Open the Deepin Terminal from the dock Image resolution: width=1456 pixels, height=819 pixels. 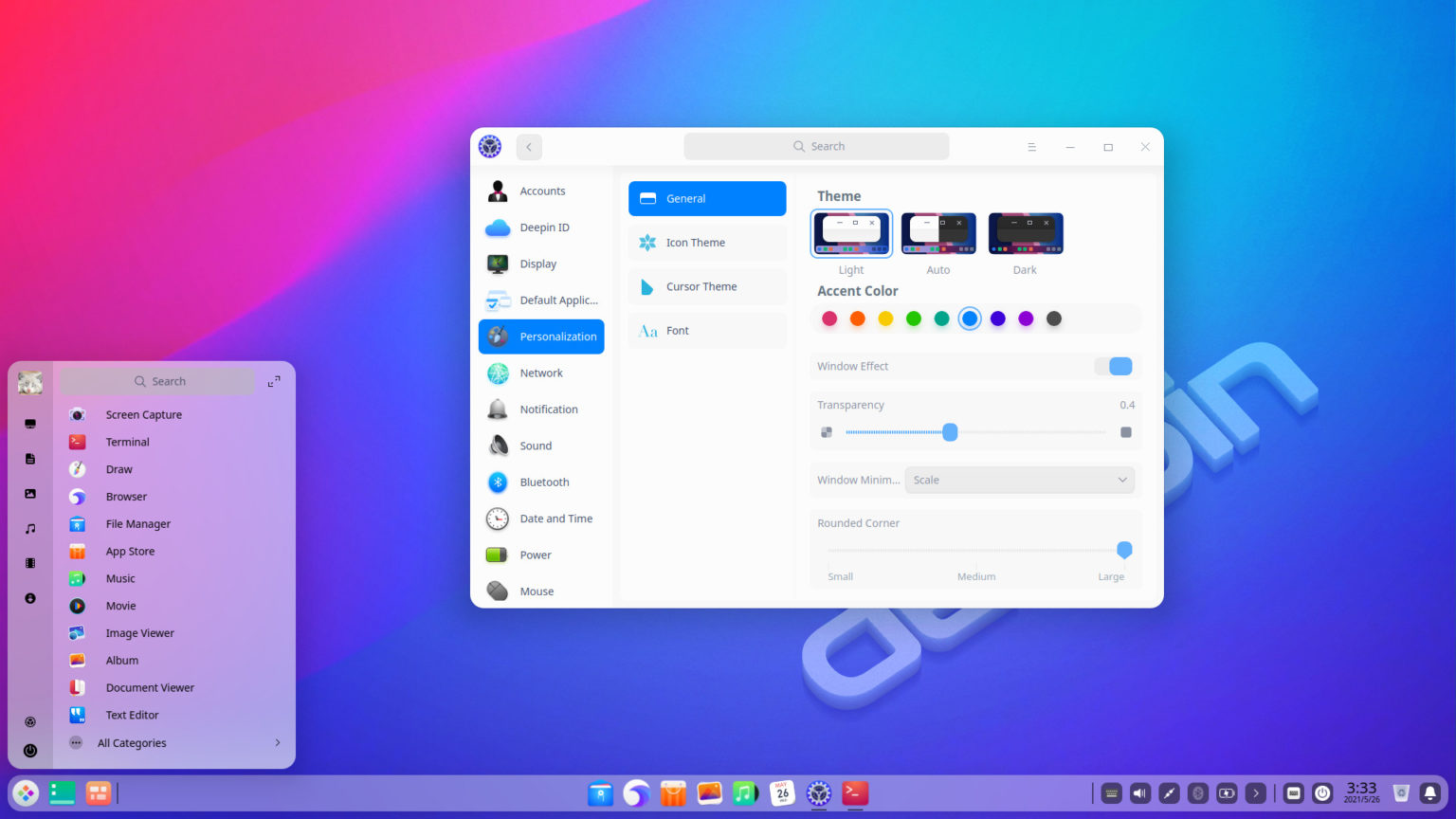coord(854,793)
